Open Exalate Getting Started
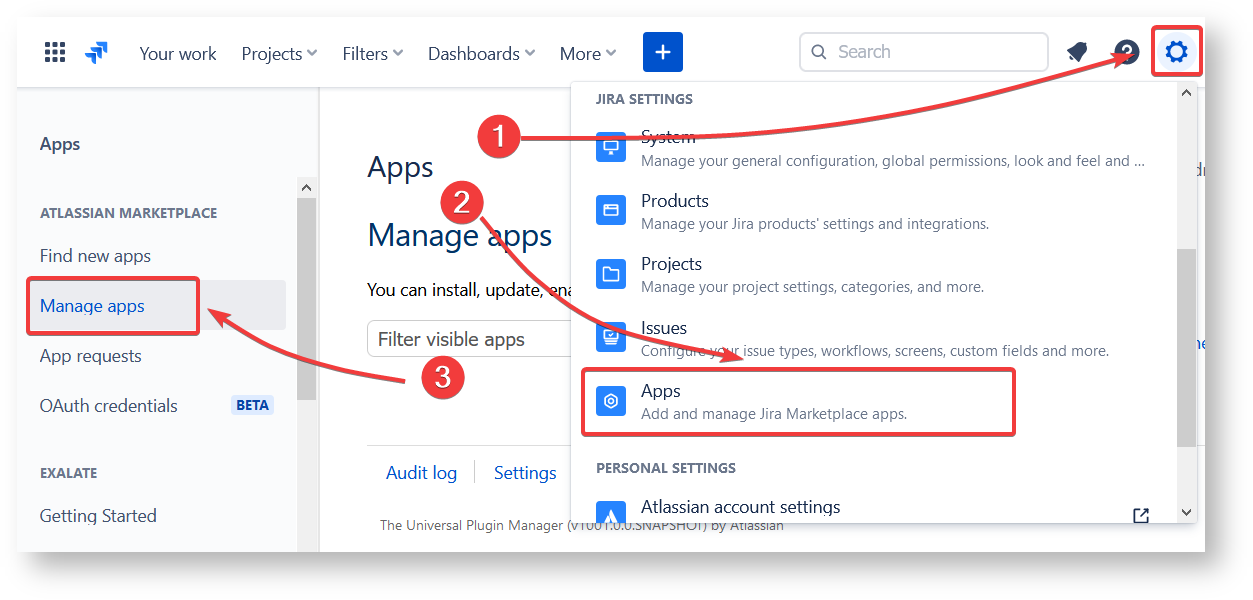Screen dimensions: 1253x600 point(98,516)
